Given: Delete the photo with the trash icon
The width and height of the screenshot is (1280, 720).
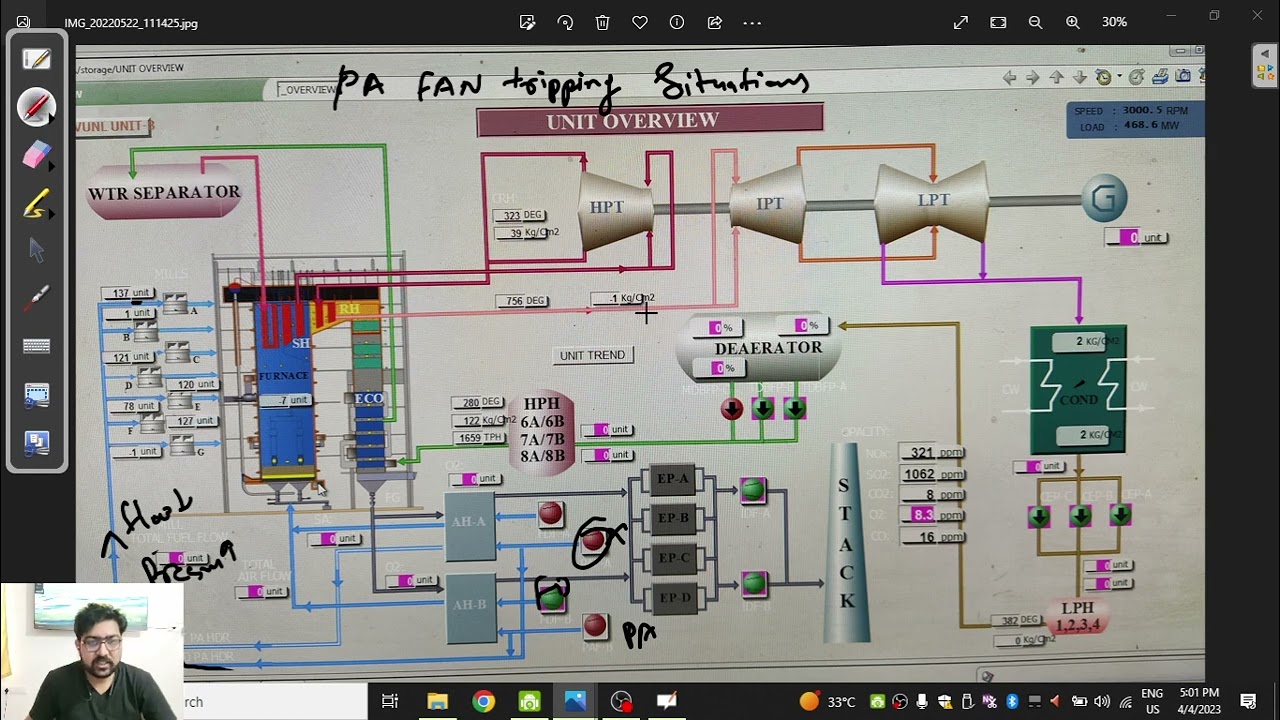Looking at the screenshot, I should coord(602,22).
